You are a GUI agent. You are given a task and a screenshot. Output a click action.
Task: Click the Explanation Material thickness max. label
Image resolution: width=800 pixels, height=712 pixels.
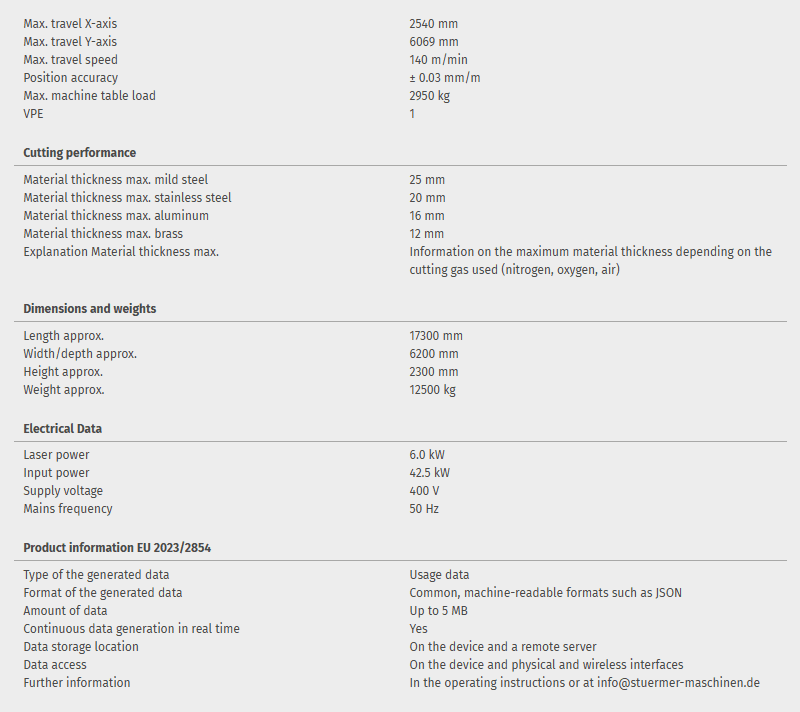[121, 252]
